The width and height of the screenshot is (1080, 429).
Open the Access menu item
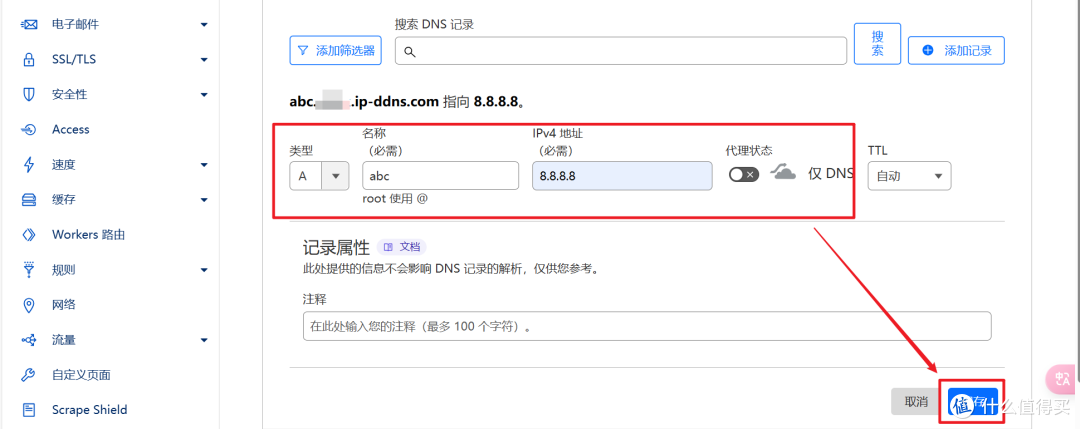71,129
